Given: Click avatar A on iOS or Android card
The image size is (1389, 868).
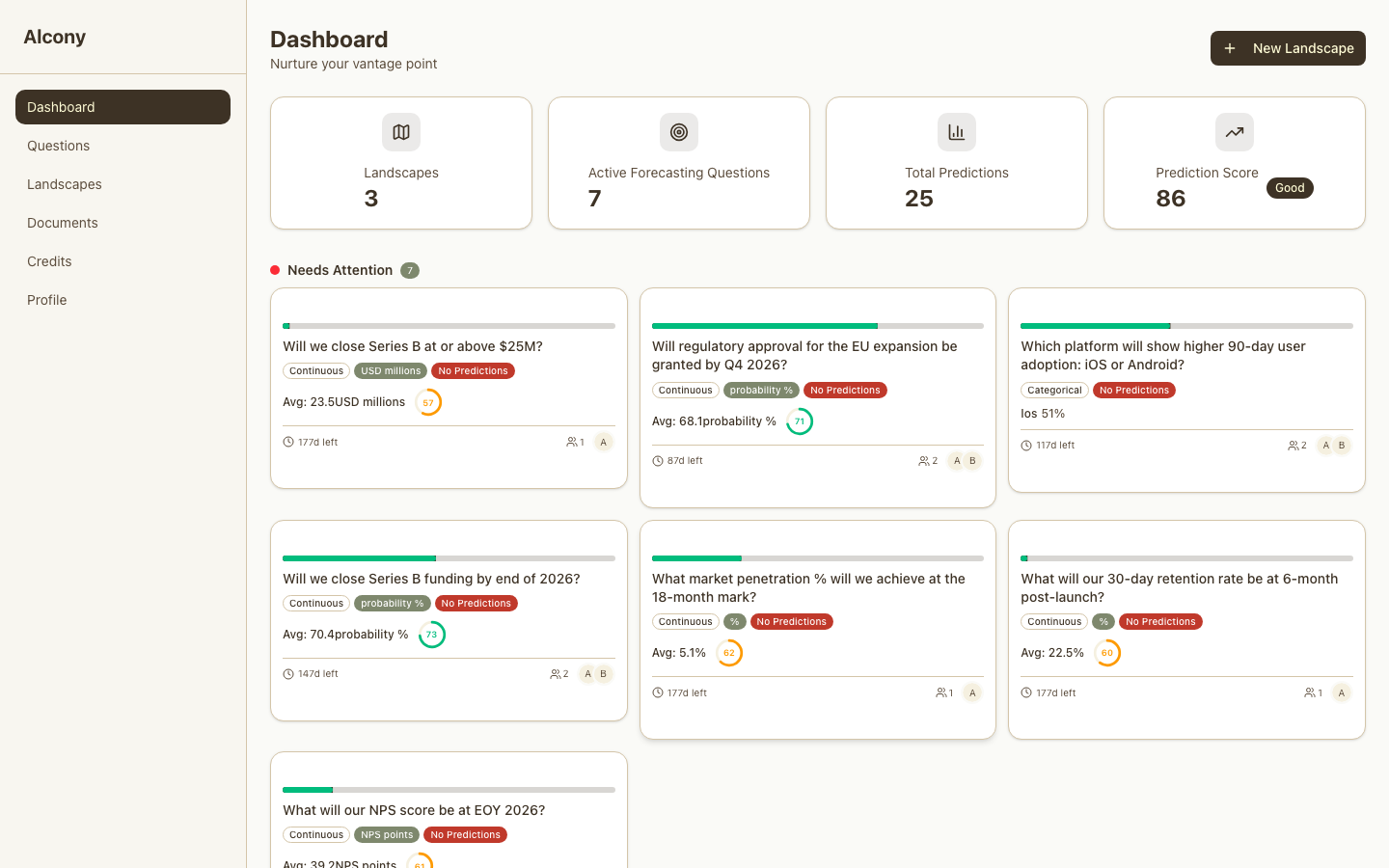Looking at the screenshot, I should (x=1326, y=446).
